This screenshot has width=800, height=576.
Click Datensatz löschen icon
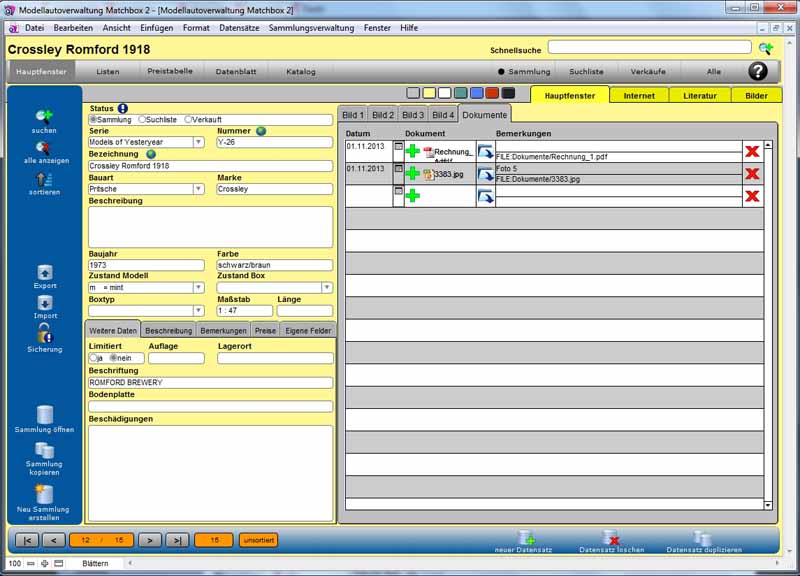[611, 538]
